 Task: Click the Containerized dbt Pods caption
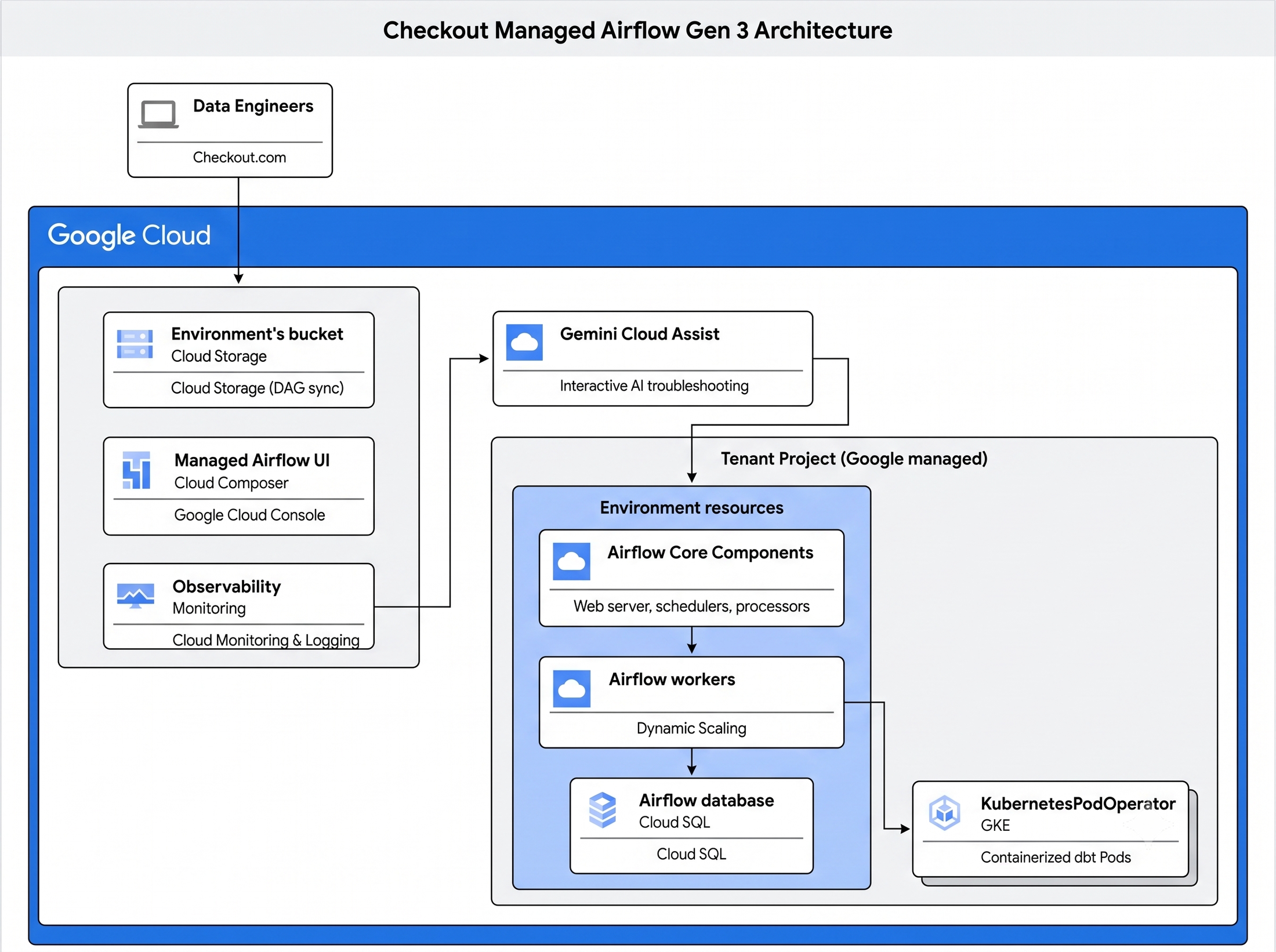point(1056,857)
